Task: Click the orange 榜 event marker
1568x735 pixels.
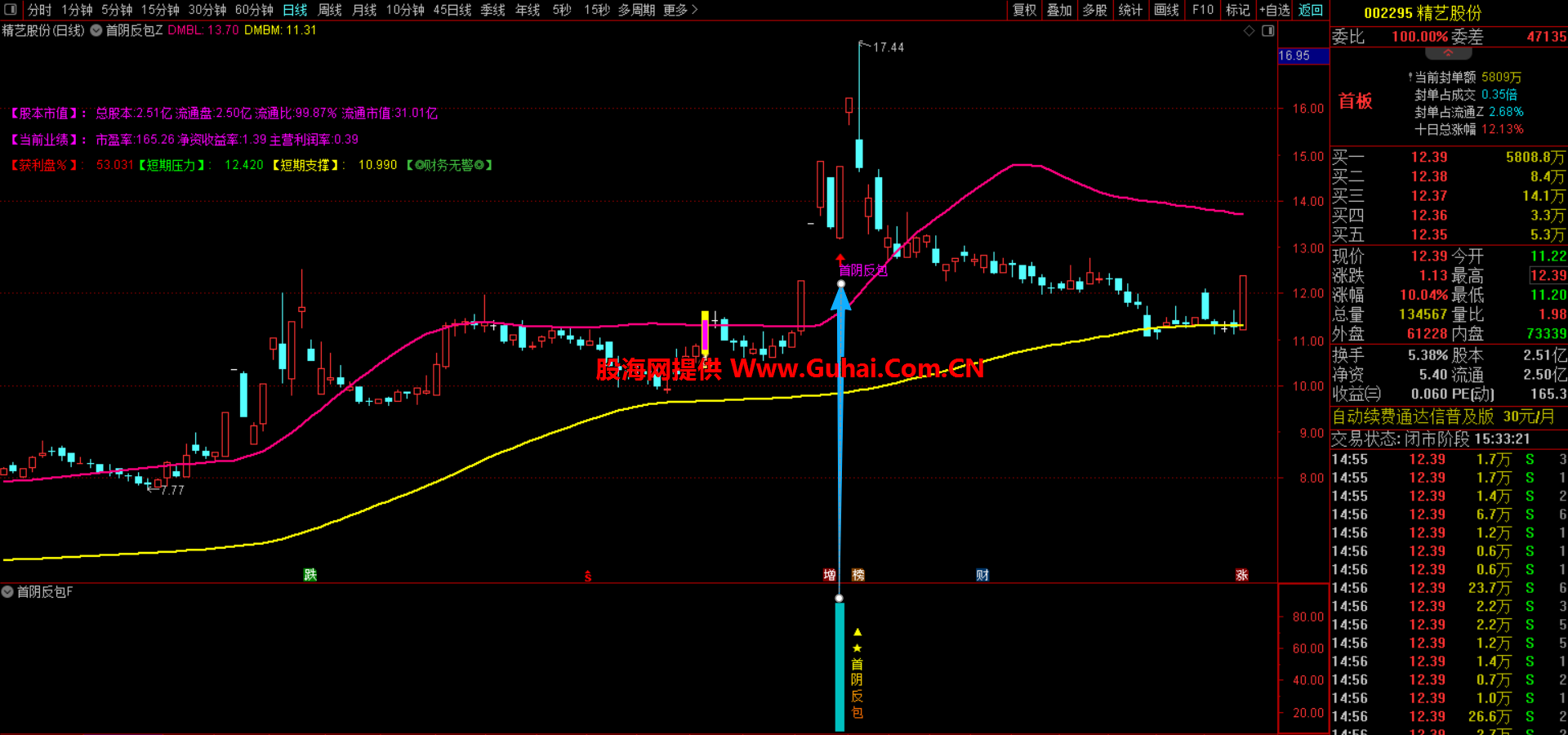Action: click(x=858, y=575)
